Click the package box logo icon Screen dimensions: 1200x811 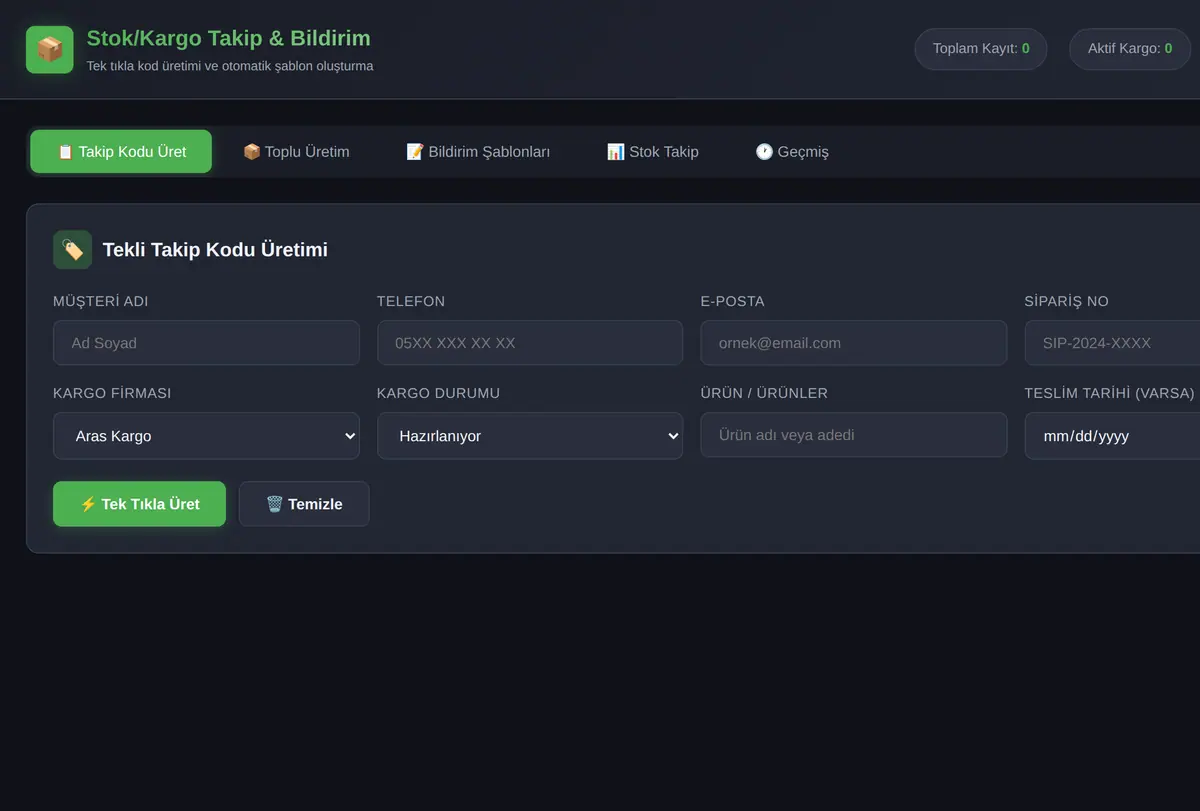click(50, 50)
